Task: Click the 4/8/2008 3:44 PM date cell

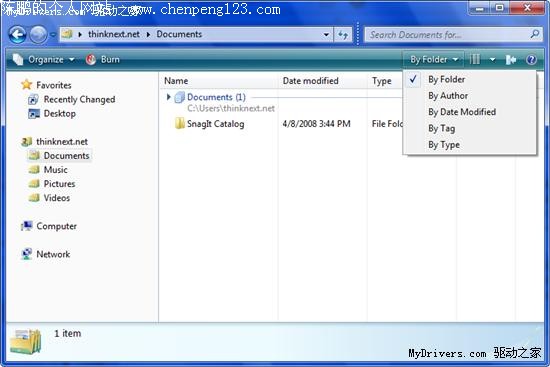Action: [x=316, y=124]
